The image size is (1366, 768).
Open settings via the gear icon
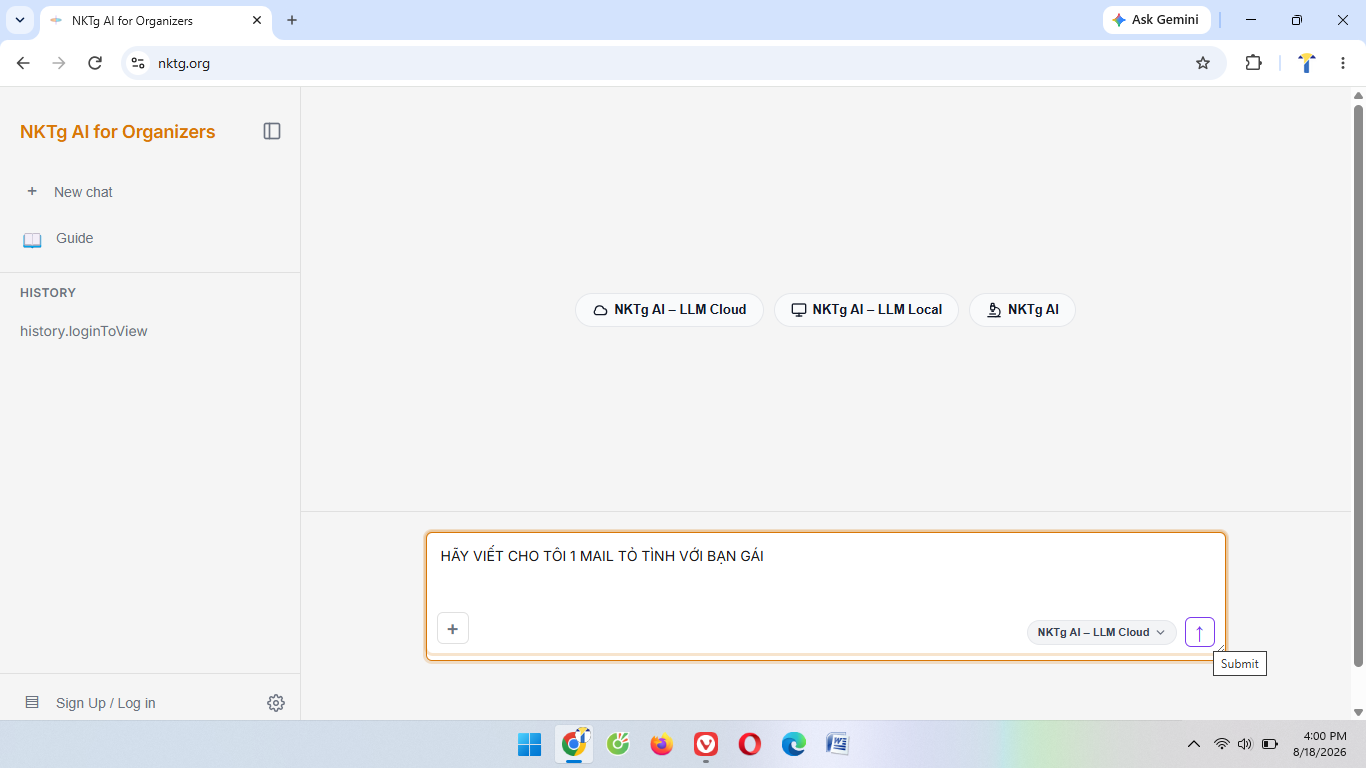coord(276,703)
